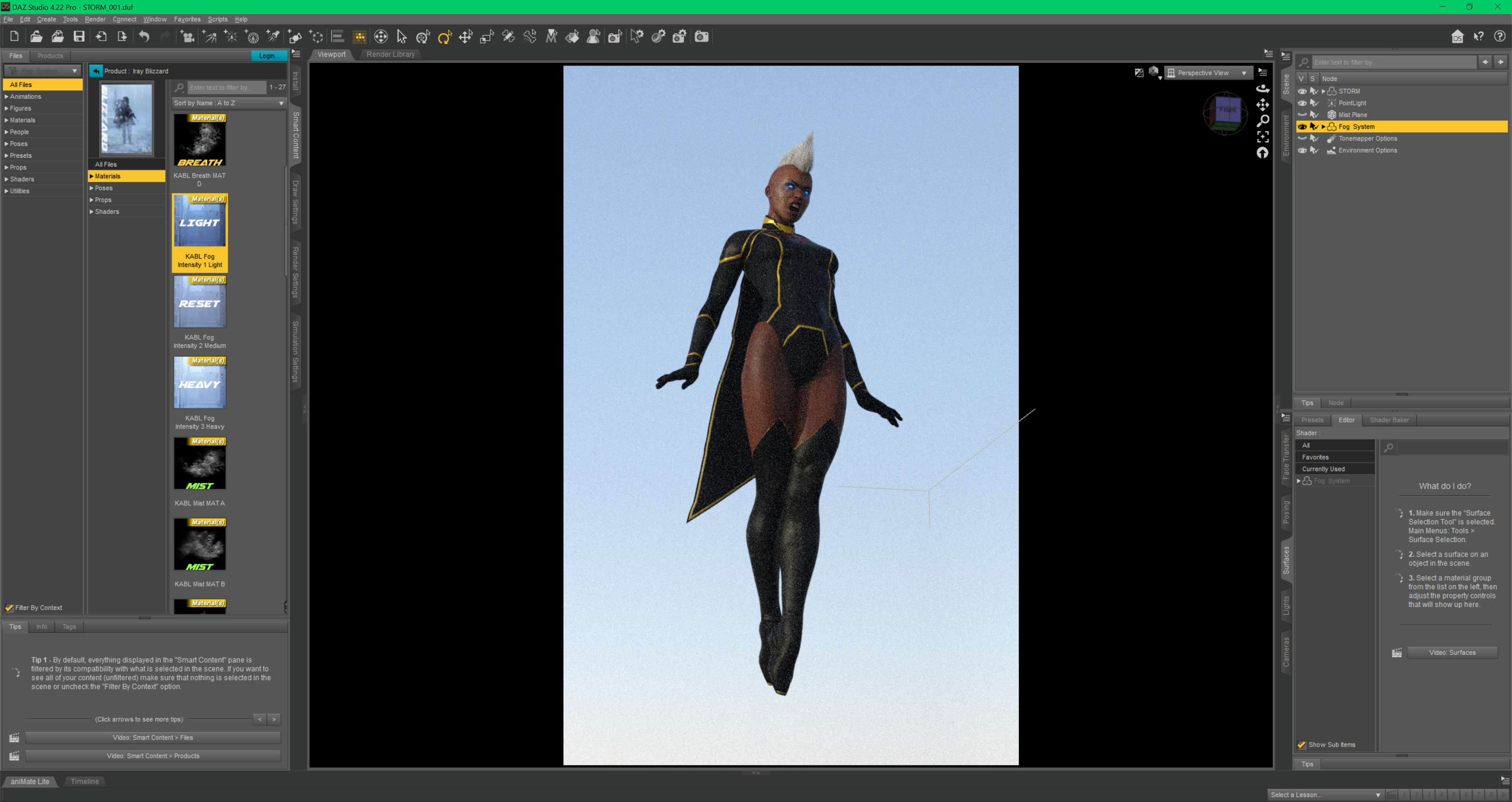Click the Render camera icon in toolbar
Screen dimensions: 1512x802
701,36
